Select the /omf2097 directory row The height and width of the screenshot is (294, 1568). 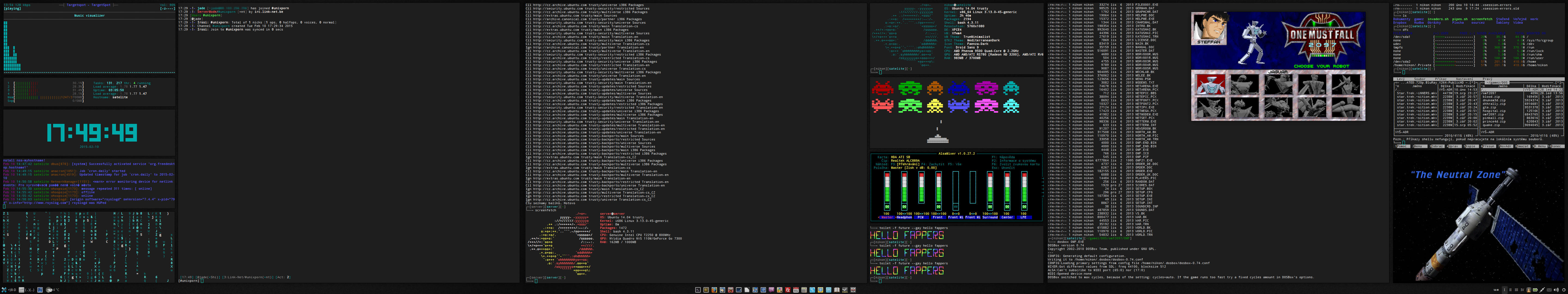(1522, 93)
